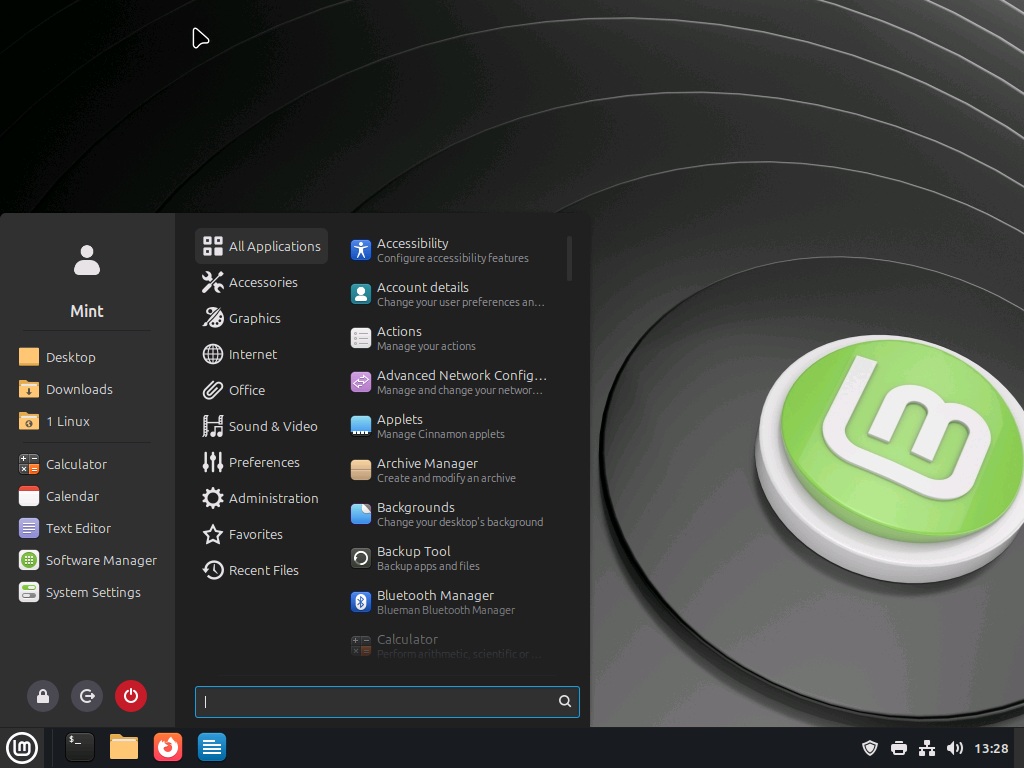Click the sound volume tray icon
Image resolution: width=1024 pixels, height=768 pixels.
click(955, 748)
